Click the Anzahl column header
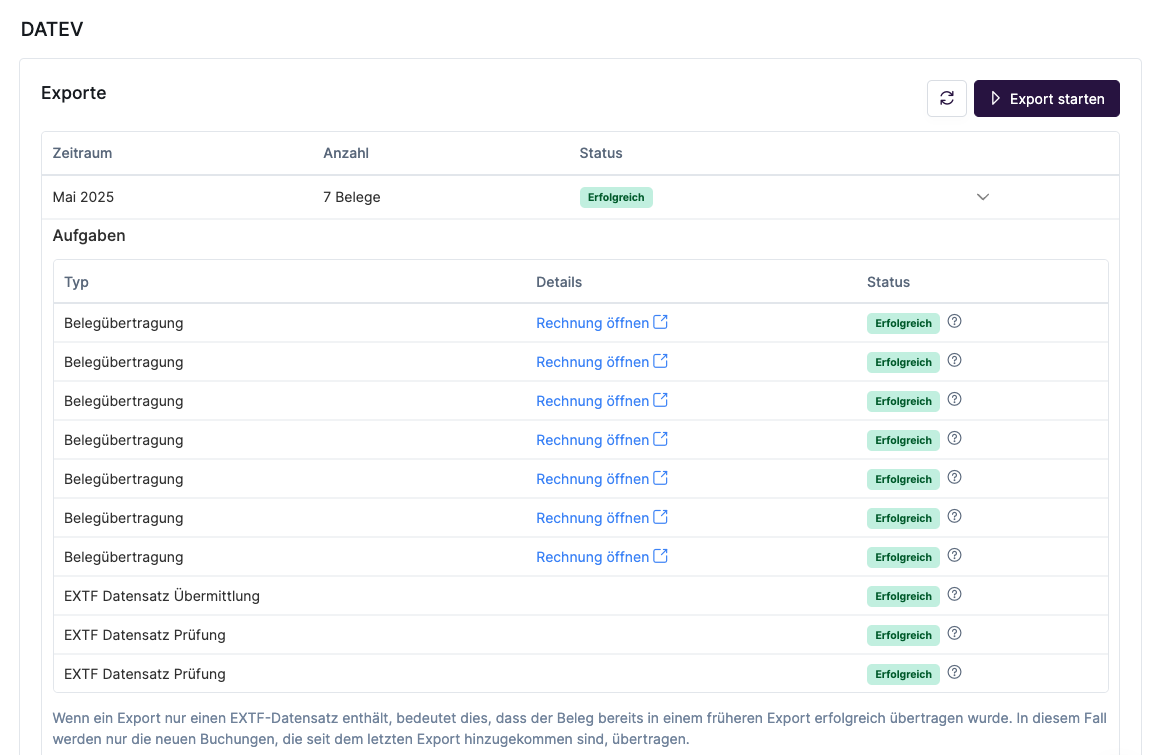 [x=346, y=153]
